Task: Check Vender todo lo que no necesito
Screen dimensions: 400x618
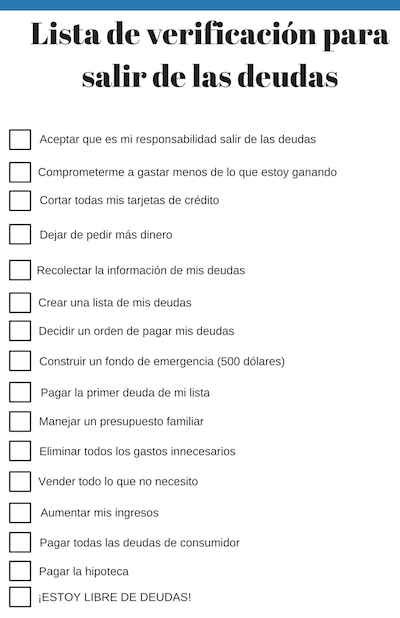Action: (20, 481)
